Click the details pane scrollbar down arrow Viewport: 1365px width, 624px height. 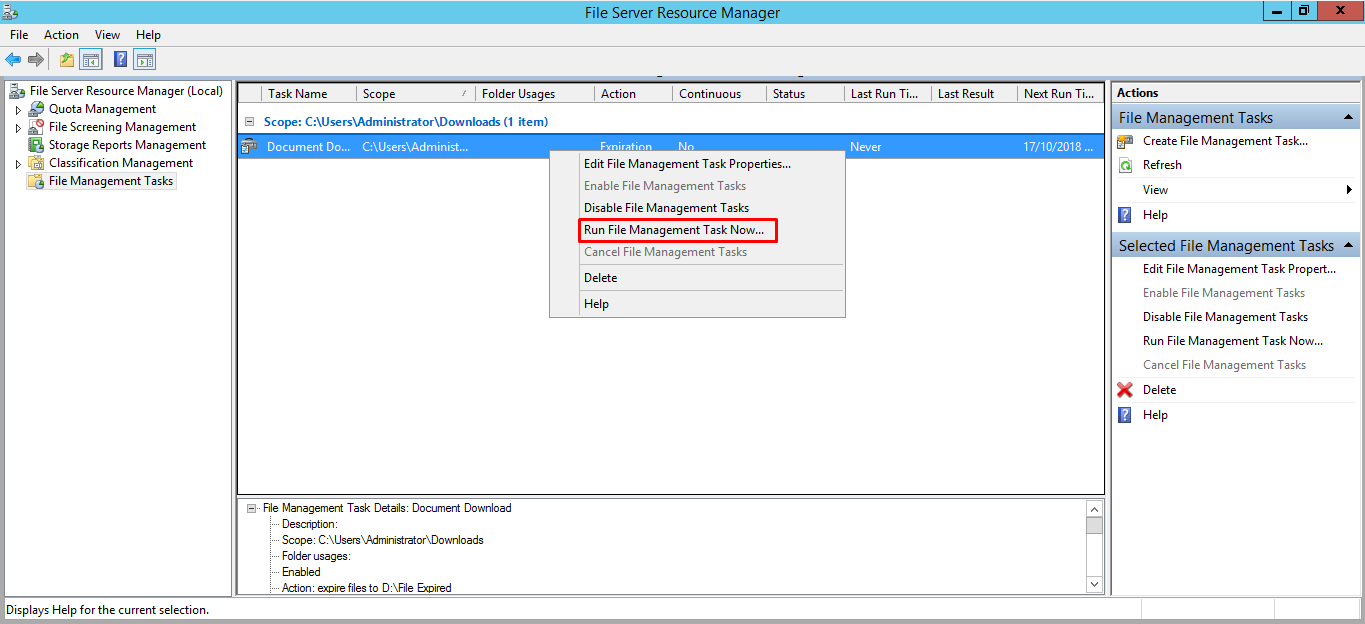[1094, 584]
